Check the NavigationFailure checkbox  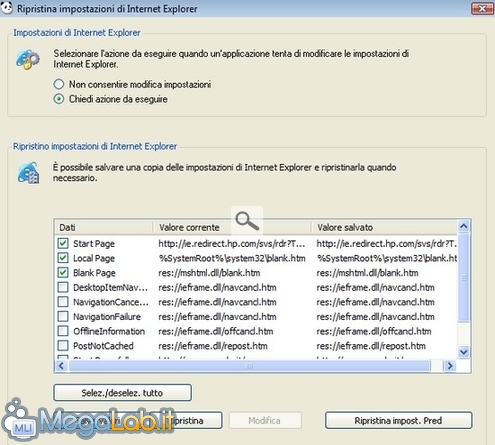[x=63, y=316]
